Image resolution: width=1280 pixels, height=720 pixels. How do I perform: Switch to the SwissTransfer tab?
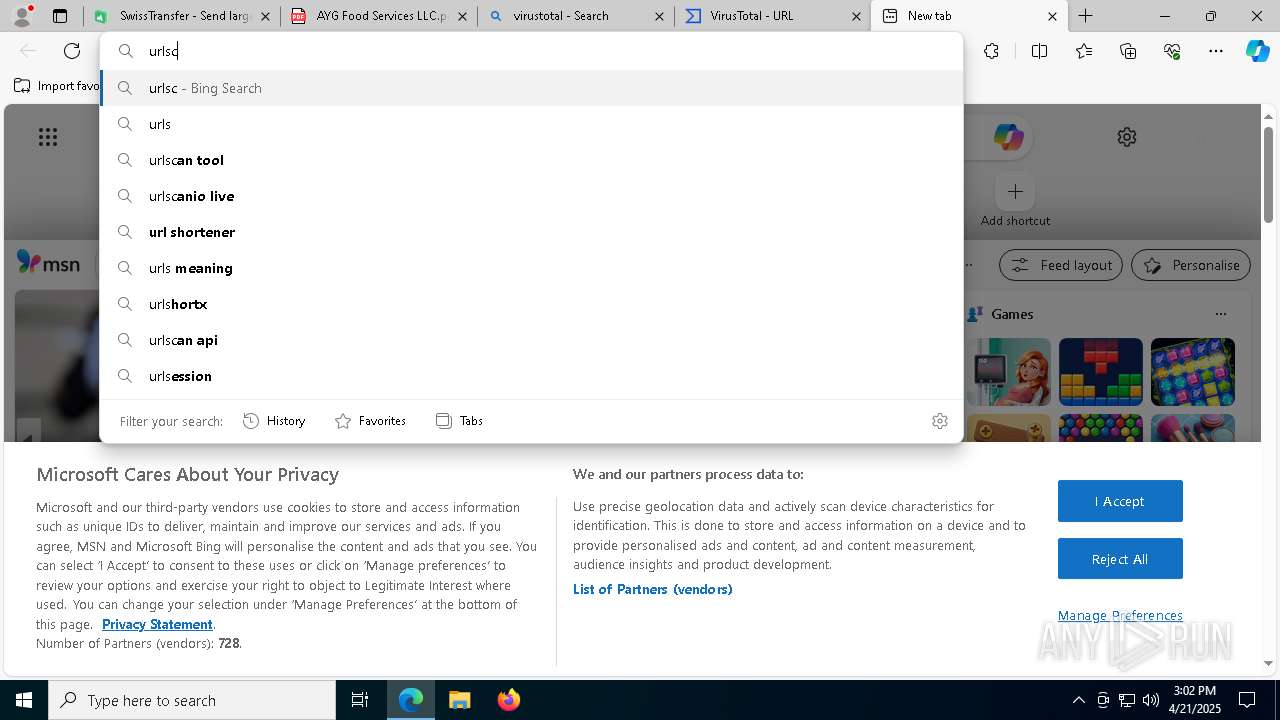(x=182, y=16)
